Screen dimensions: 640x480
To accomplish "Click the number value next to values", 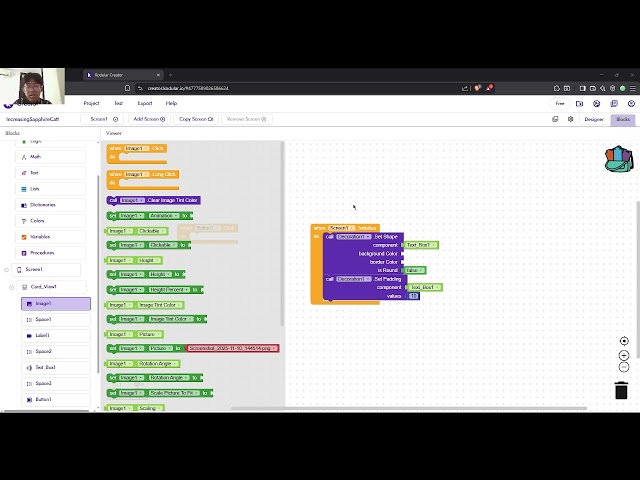I will coord(413,296).
